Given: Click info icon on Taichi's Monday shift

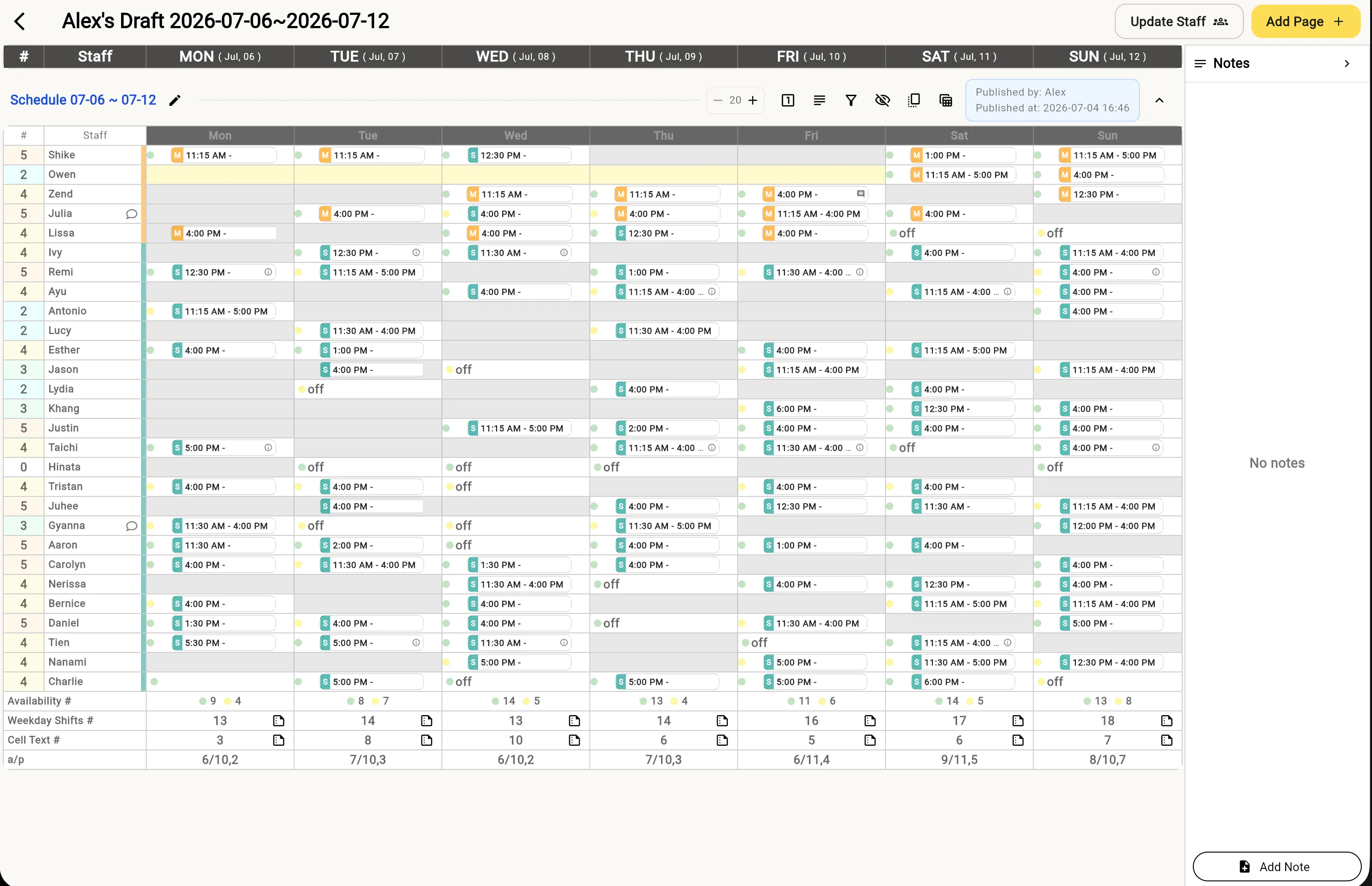Looking at the screenshot, I should tap(268, 448).
